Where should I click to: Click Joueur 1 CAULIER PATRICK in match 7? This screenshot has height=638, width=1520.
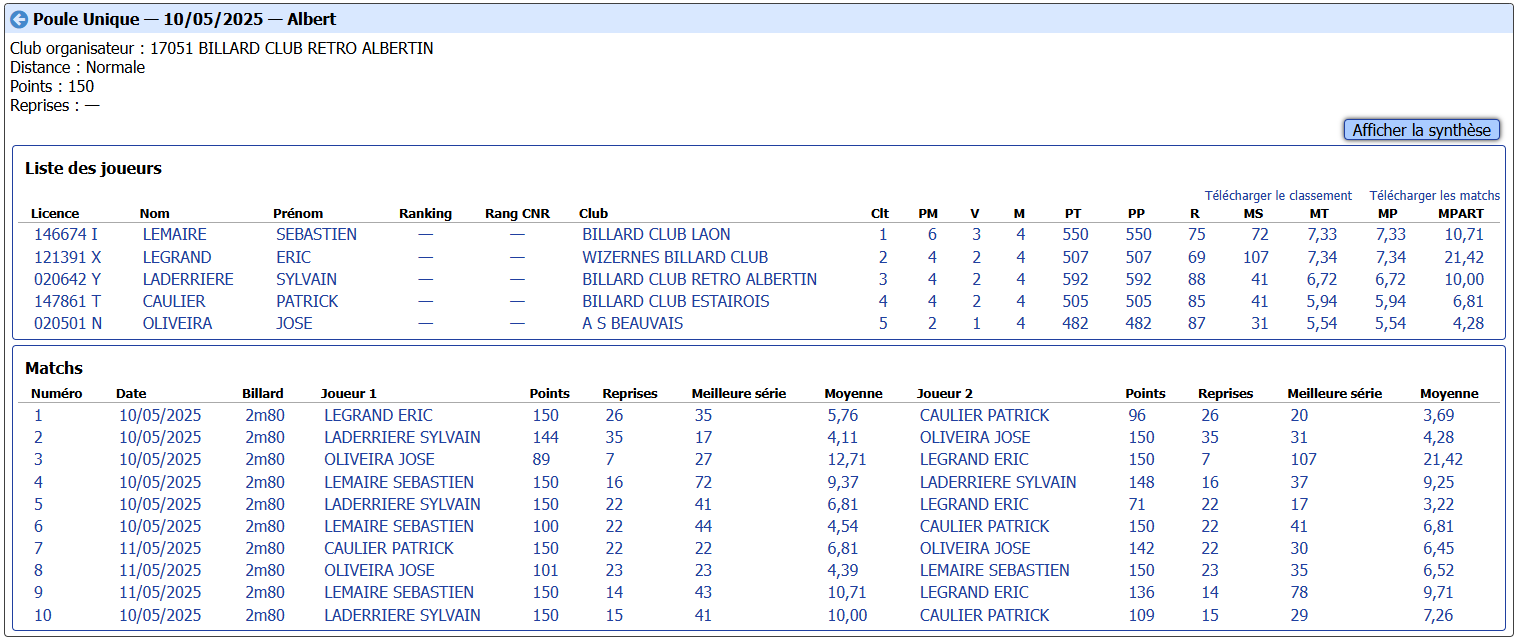click(x=389, y=548)
